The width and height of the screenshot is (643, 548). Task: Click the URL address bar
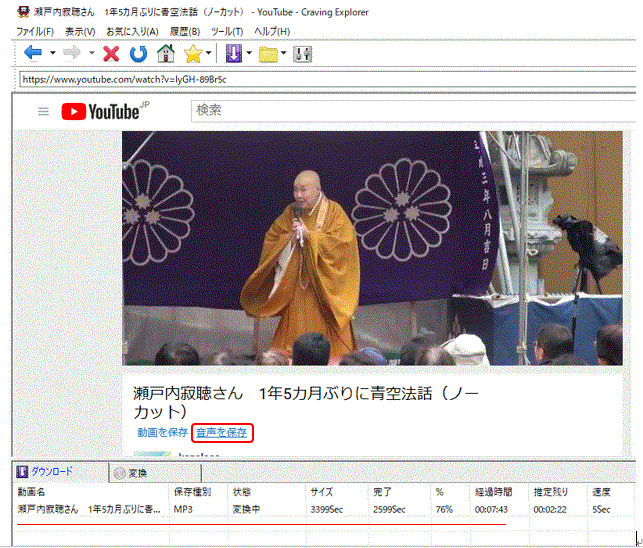pos(327,79)
